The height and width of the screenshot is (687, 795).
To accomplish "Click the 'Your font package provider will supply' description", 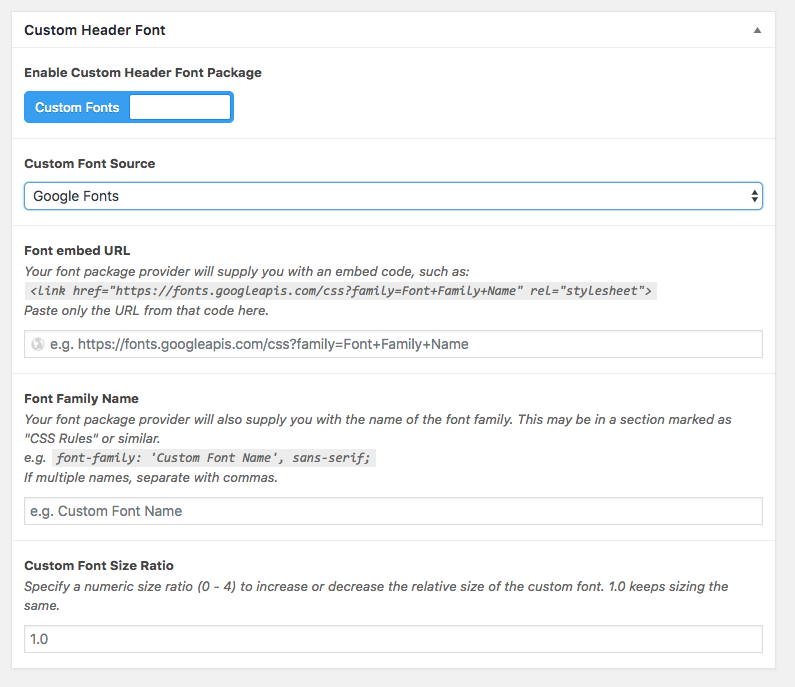I will click(x=247, y=272).
